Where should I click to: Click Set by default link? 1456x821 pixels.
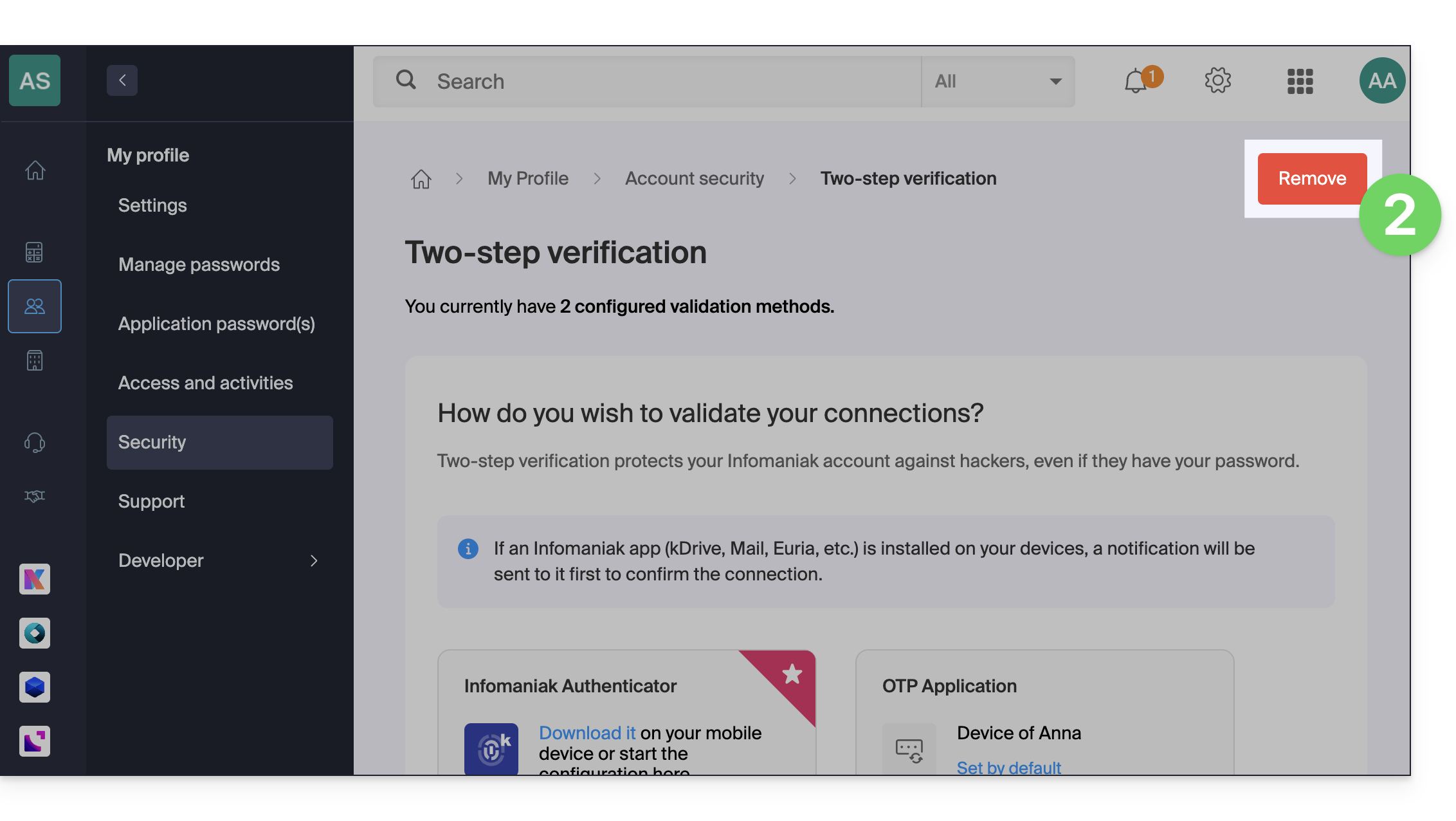click(x=1009, y=767)
